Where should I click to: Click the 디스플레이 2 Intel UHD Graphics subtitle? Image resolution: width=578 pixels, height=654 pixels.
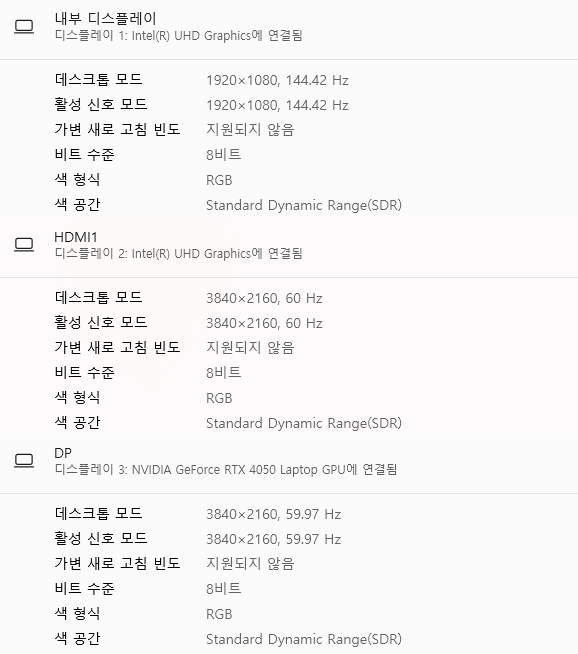click(x=178, y=253)
